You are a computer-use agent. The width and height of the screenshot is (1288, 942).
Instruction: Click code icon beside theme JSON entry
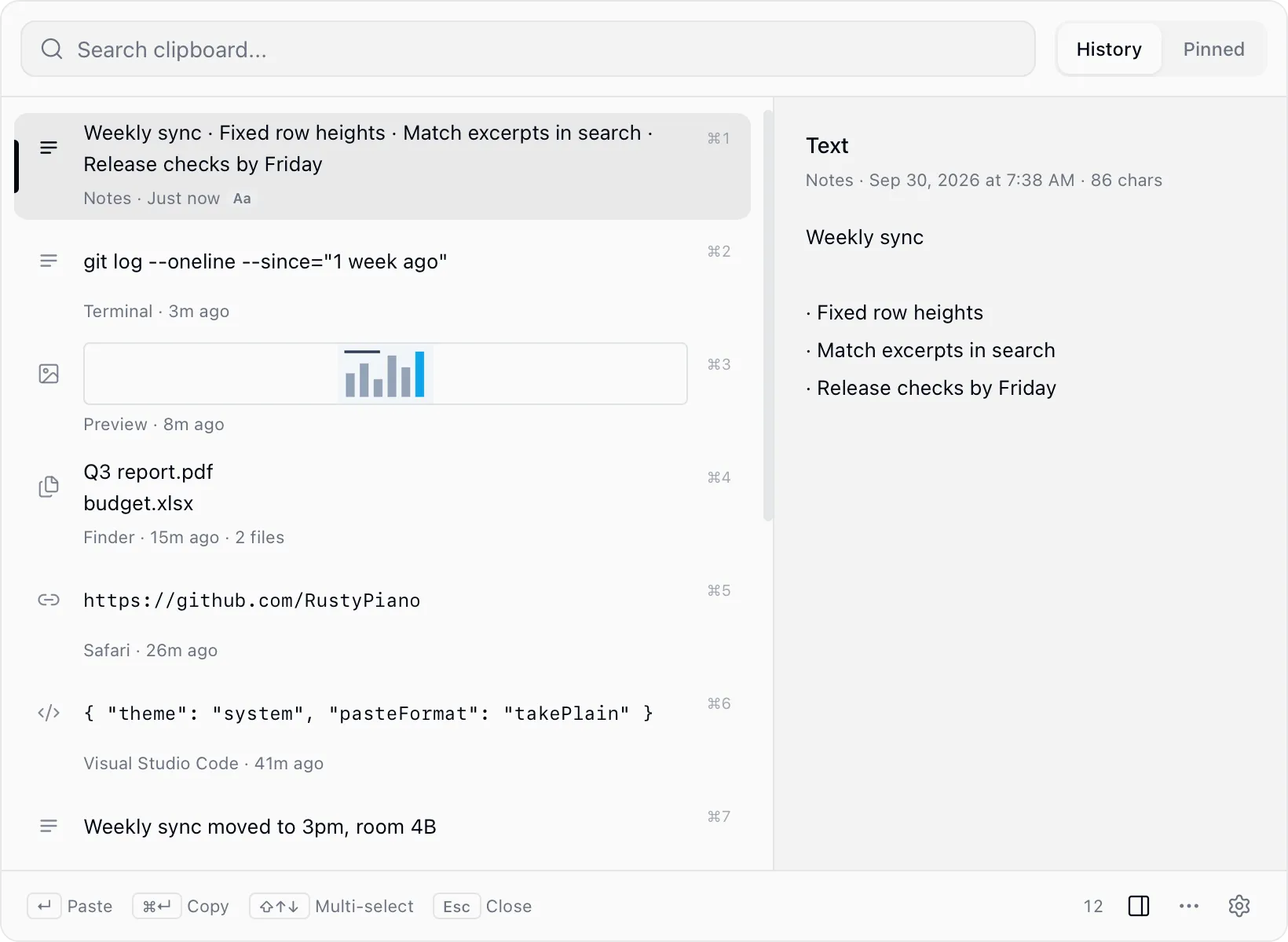click(x=49, y=713)
